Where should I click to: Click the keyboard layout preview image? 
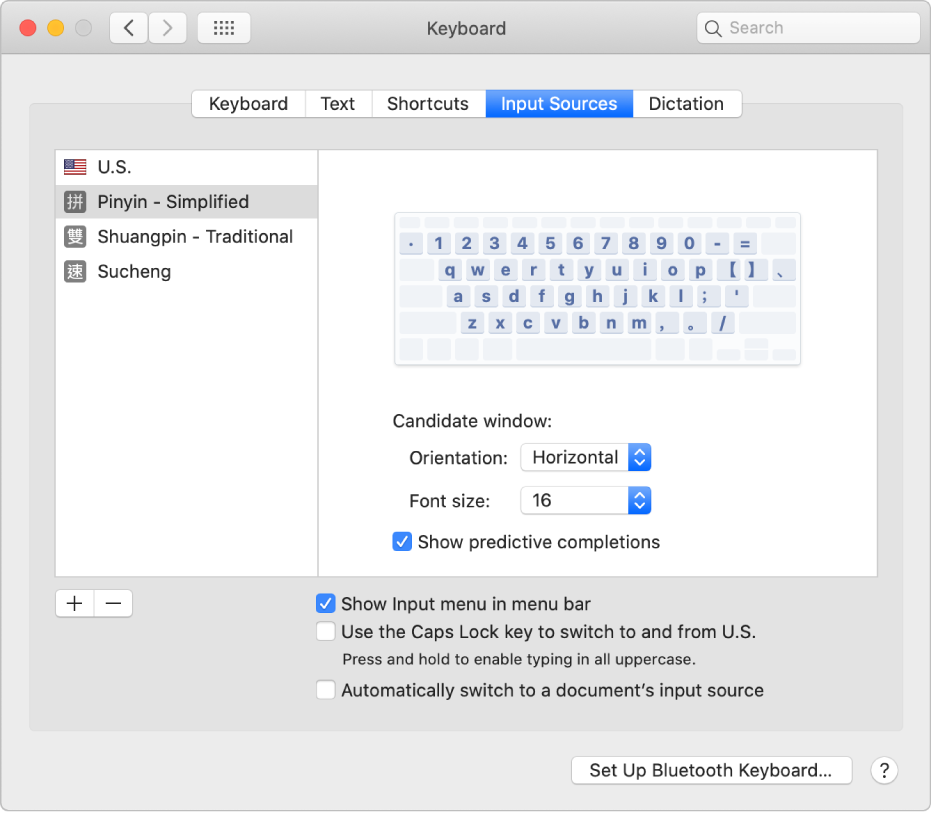(597, 289)
